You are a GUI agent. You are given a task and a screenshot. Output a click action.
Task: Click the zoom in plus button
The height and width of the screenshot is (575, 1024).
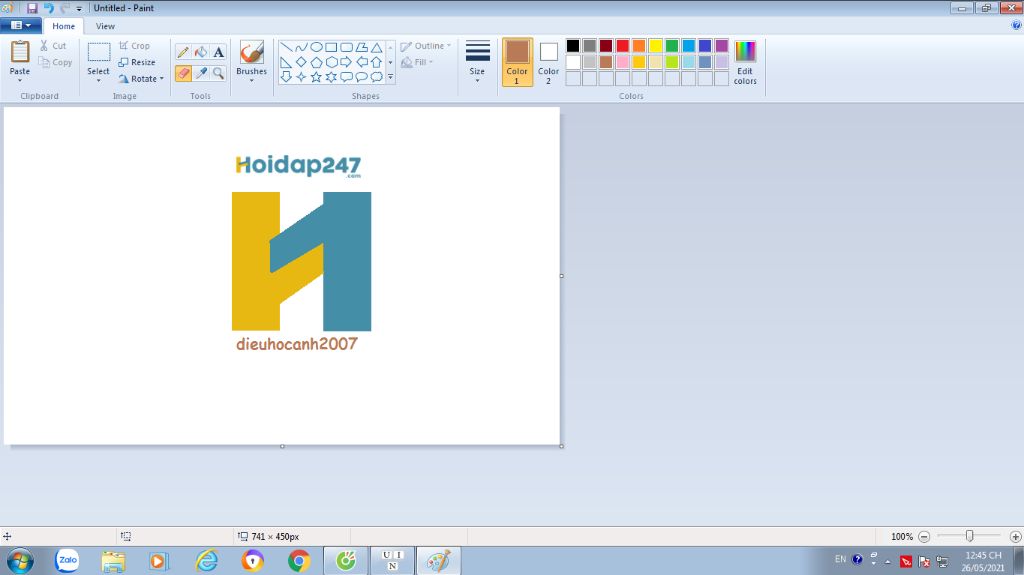(x=1015, y=536)
